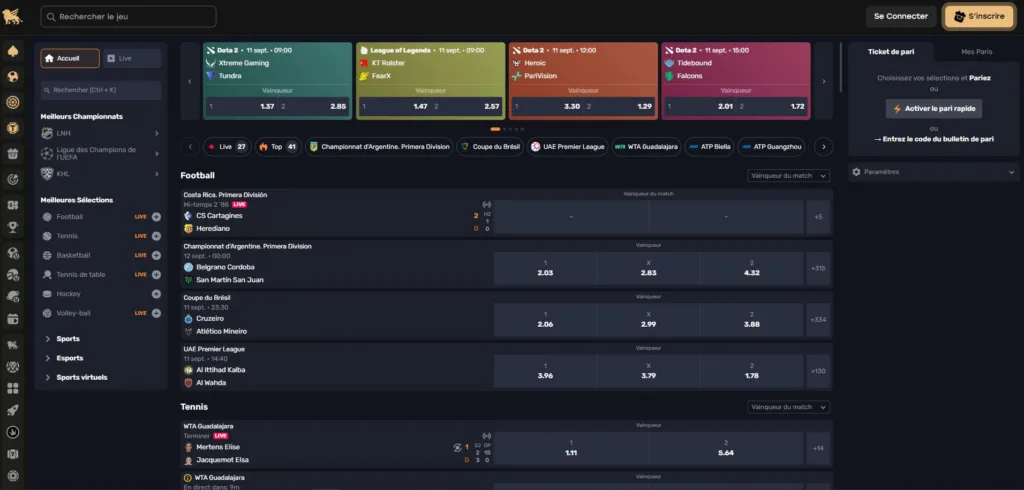Open the Ticket de pari tab

[x=891, y=52]
